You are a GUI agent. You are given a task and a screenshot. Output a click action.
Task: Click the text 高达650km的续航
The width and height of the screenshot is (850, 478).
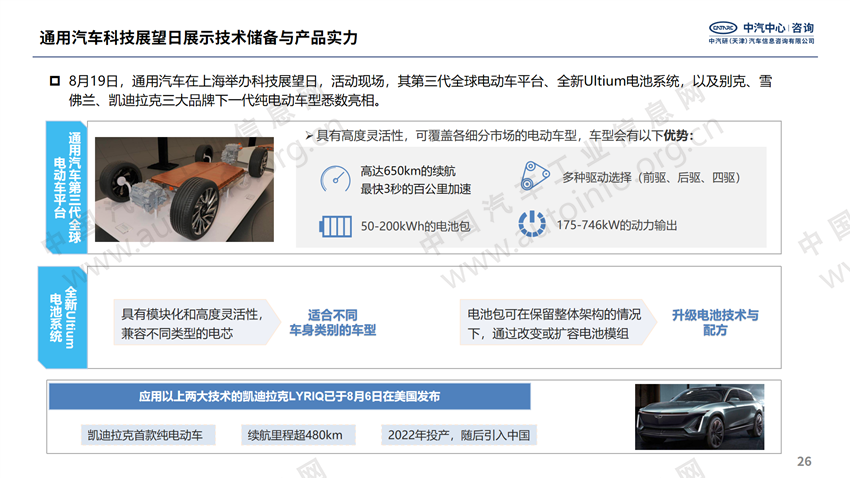point(408,171)
